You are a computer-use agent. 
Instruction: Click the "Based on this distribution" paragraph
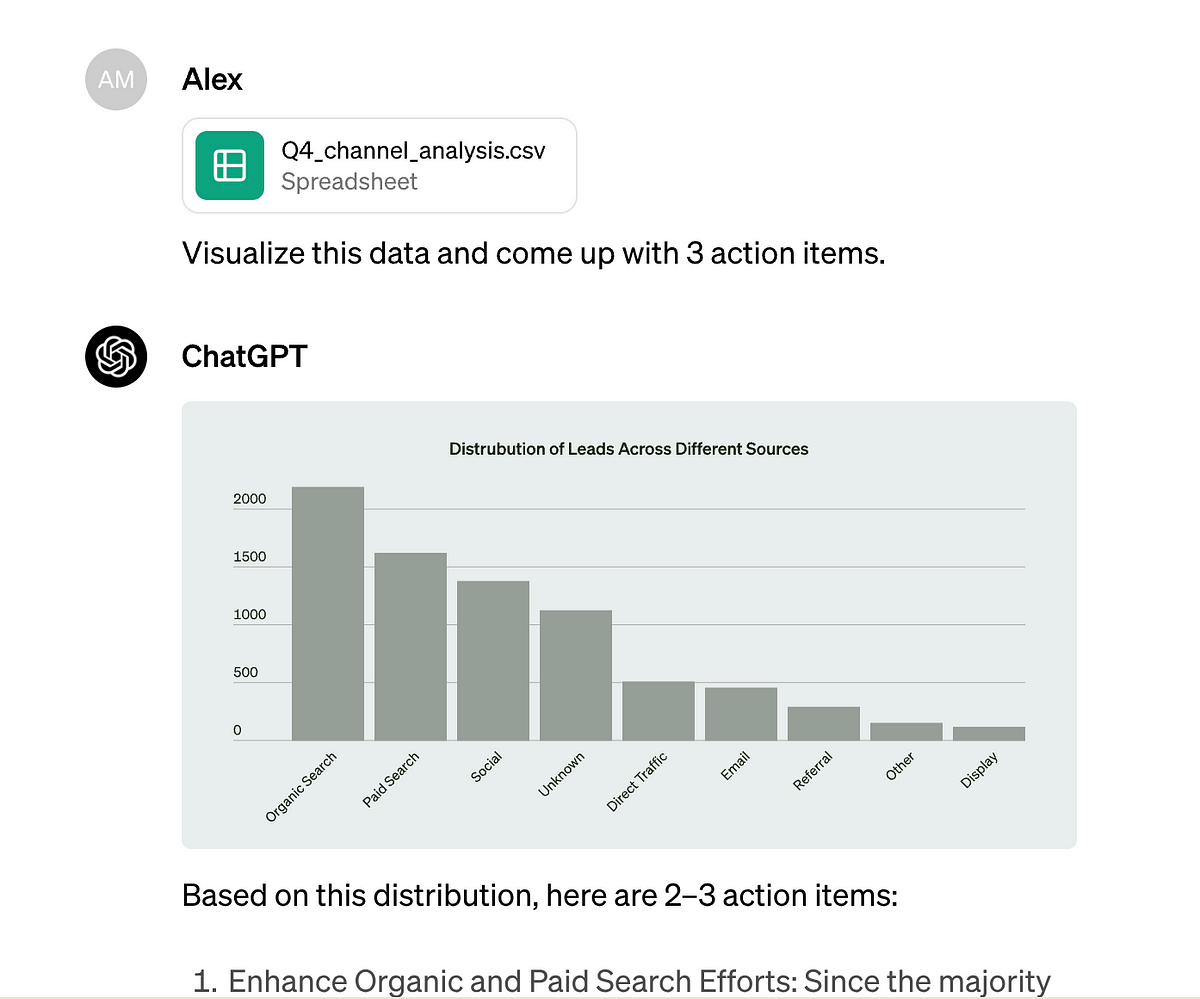(539, 895)
